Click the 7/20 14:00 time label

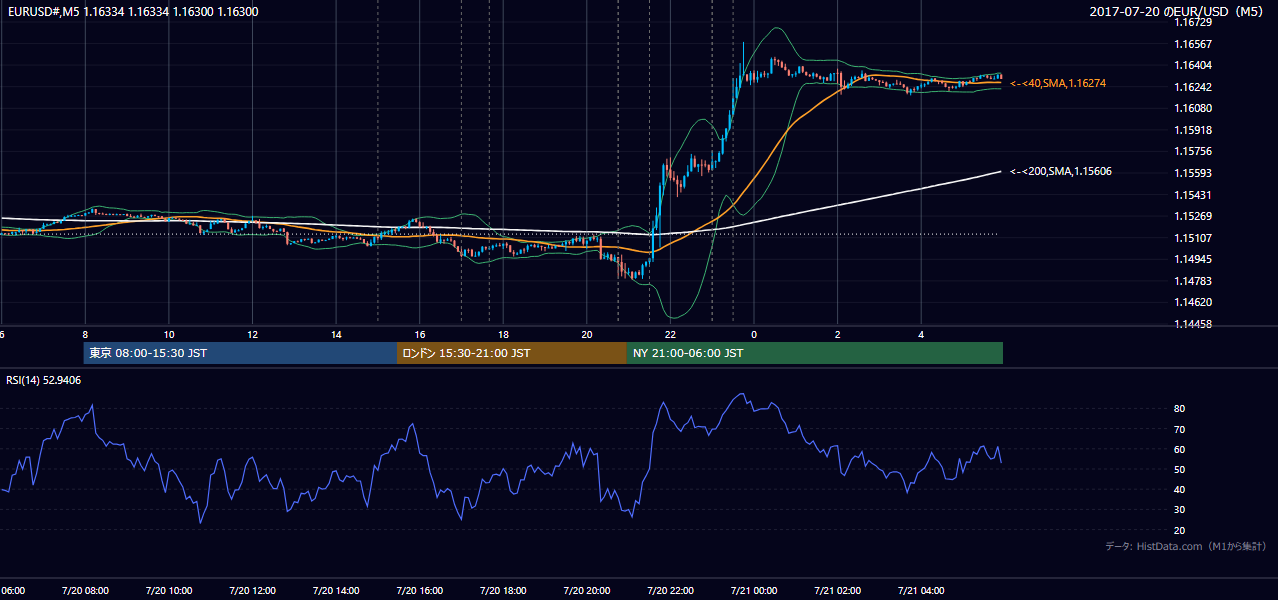pos(336,591)
